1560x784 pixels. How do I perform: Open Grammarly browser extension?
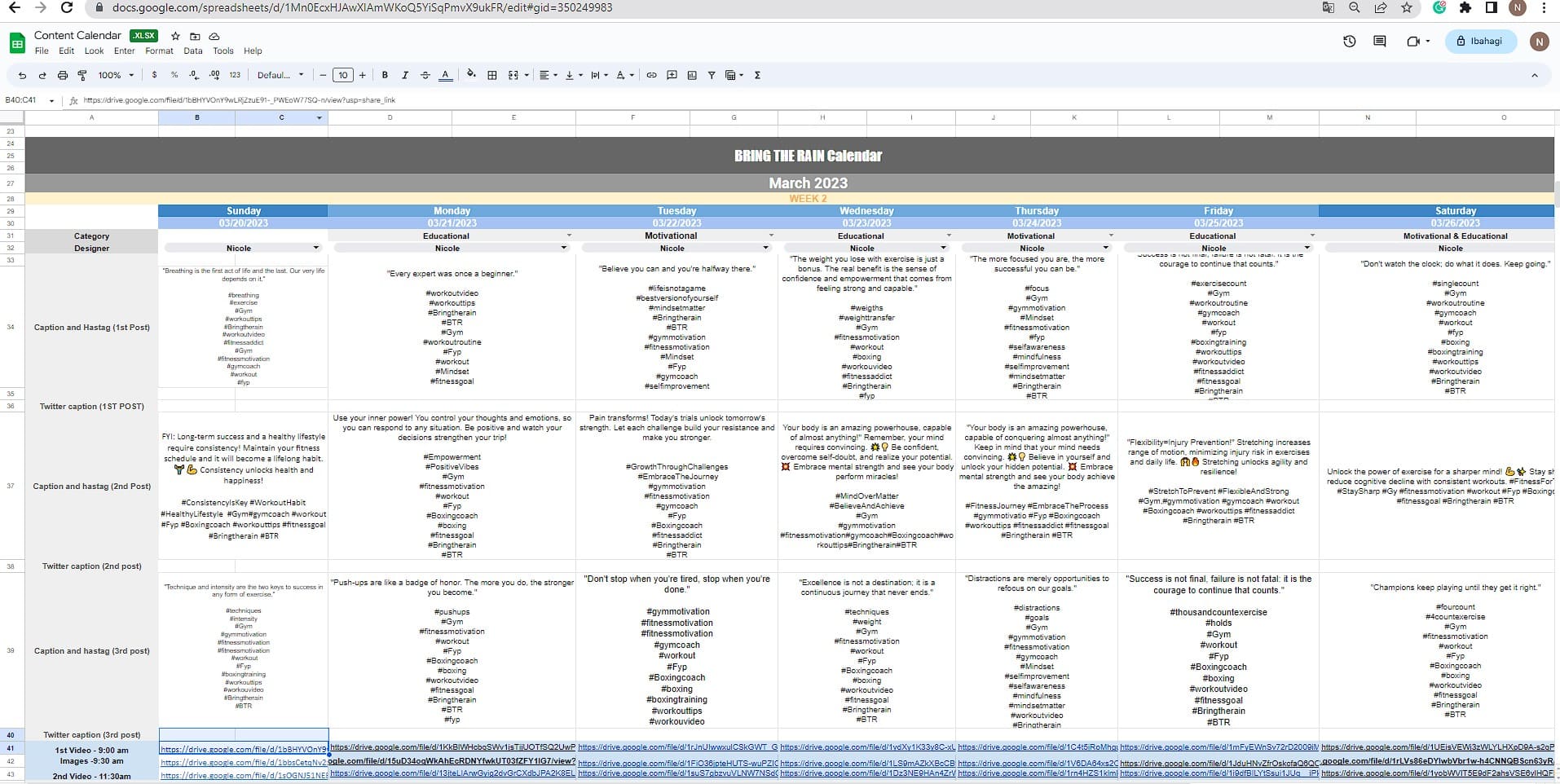click(1439, 7)
